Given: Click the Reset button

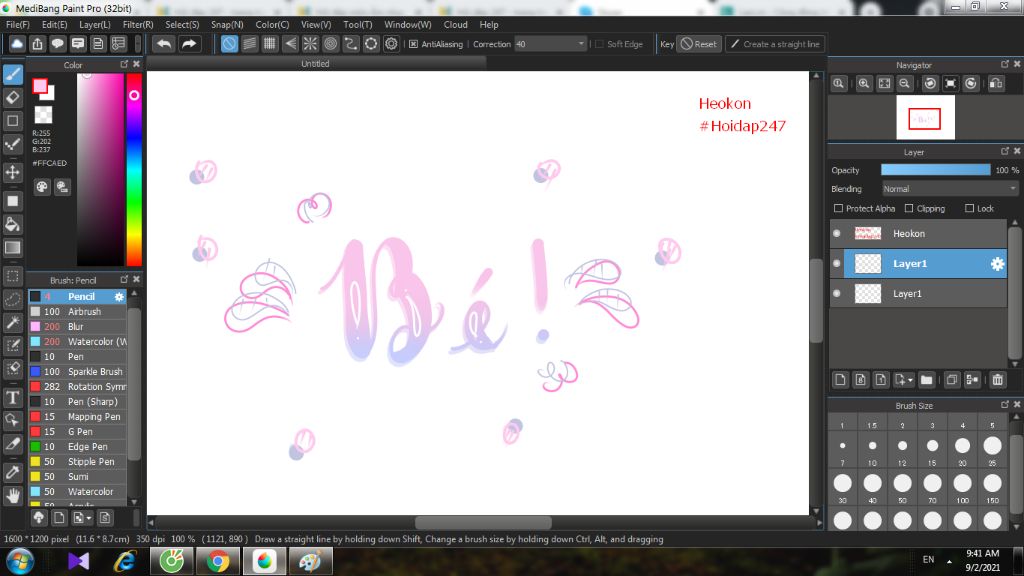Looking at the screenshot, I should [x=699, y=44].
